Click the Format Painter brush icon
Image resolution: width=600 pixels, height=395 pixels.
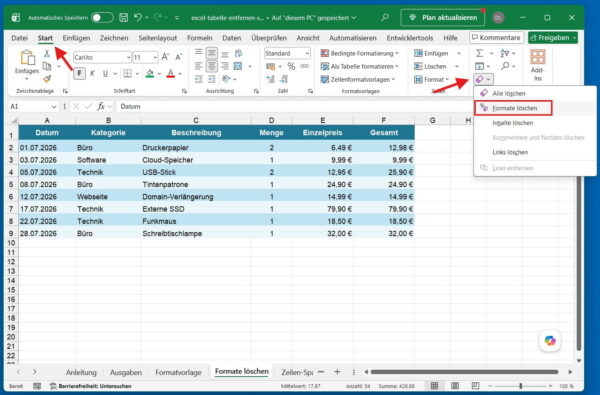47,79
